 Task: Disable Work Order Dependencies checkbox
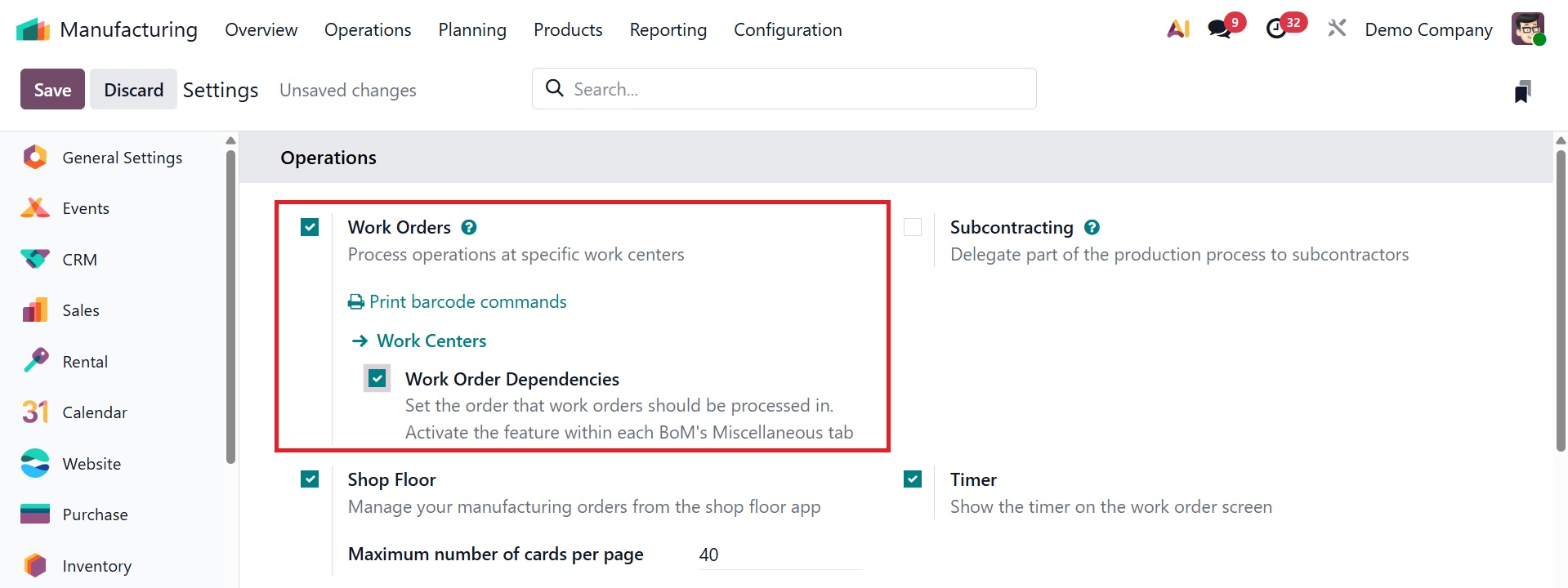[377, 378]
